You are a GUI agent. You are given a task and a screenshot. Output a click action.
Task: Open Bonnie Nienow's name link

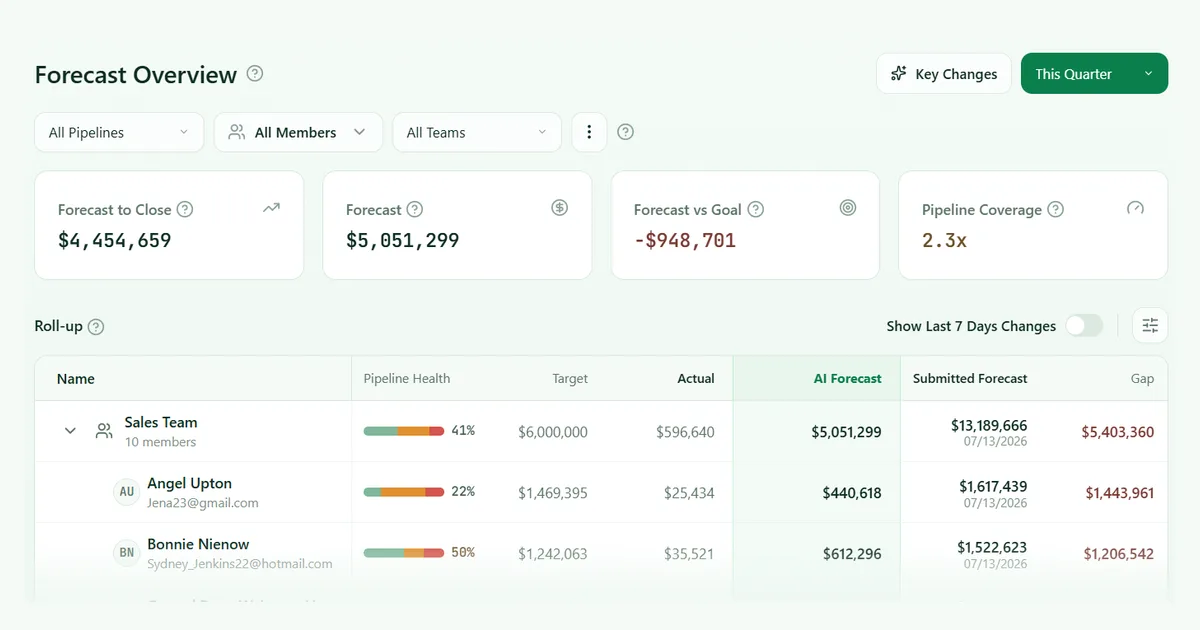coord(198,544)
